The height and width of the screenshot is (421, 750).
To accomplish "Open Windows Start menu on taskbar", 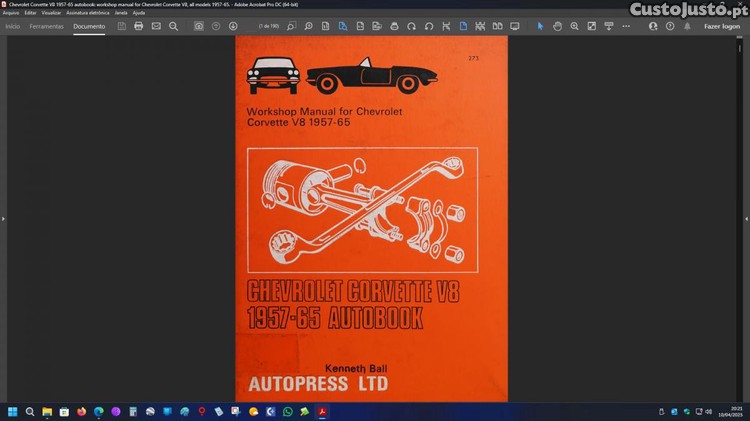I will [x=13, y=411].
